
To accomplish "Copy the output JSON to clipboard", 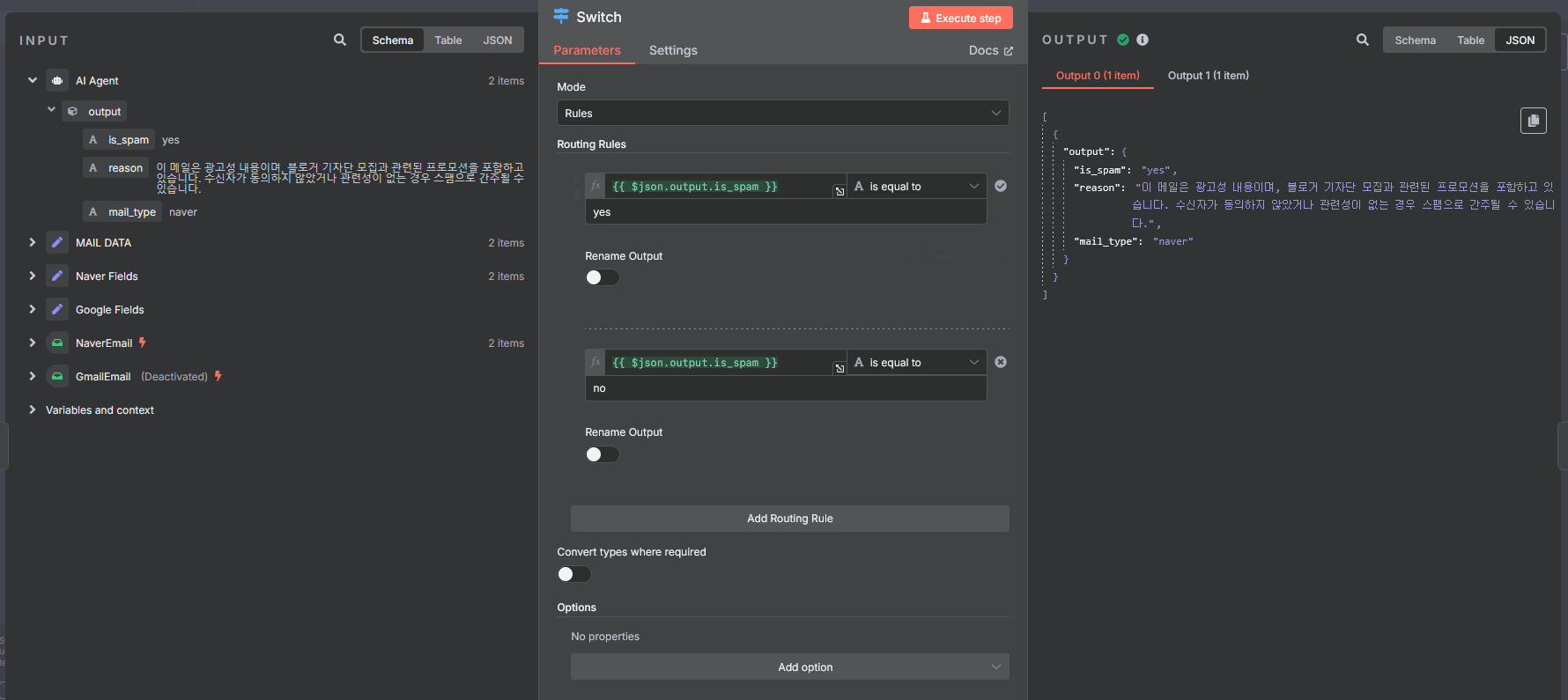I will click(1534, 121).
